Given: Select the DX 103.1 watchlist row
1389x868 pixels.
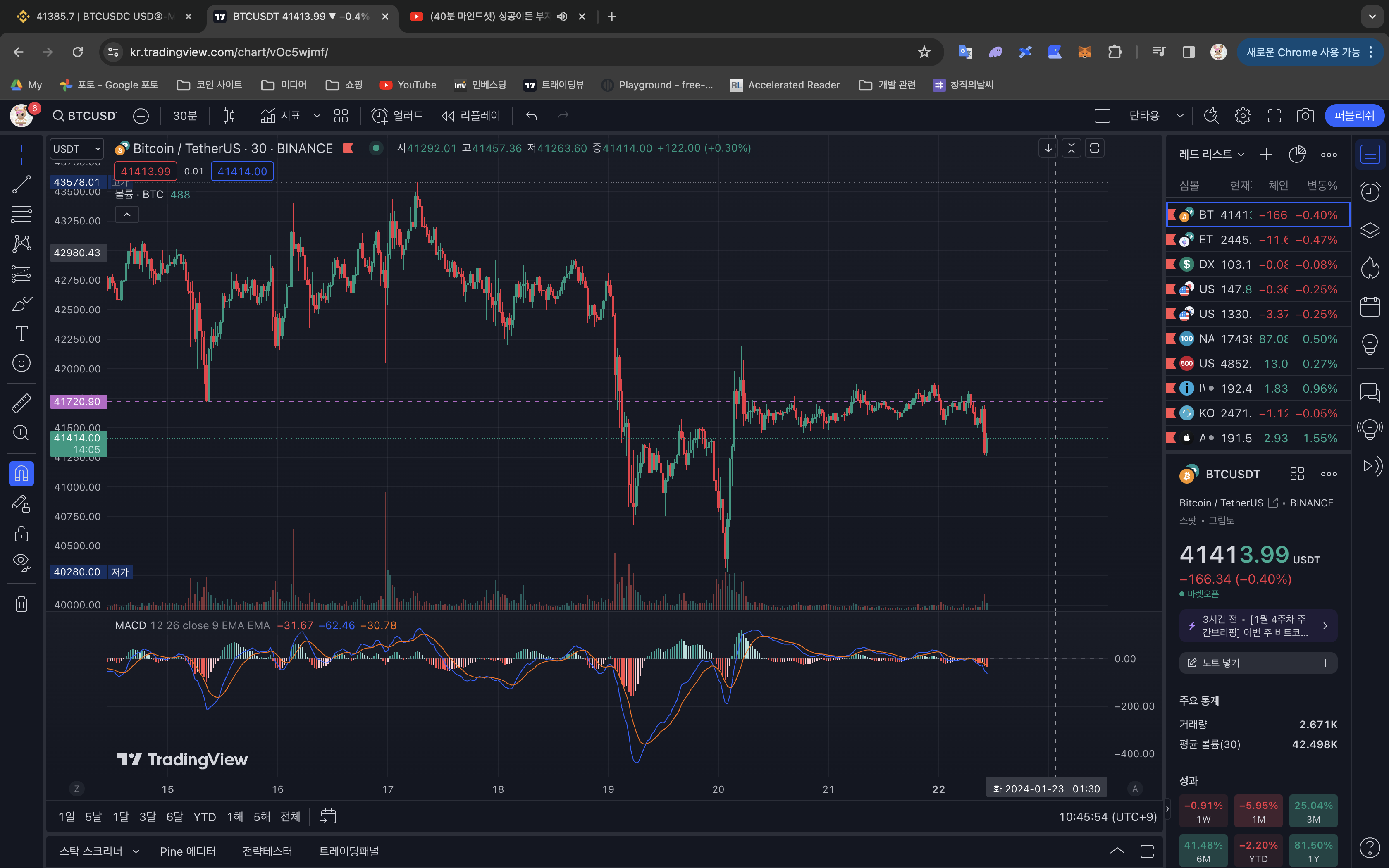Looking at the screenshot, I should pos(1258,265).
